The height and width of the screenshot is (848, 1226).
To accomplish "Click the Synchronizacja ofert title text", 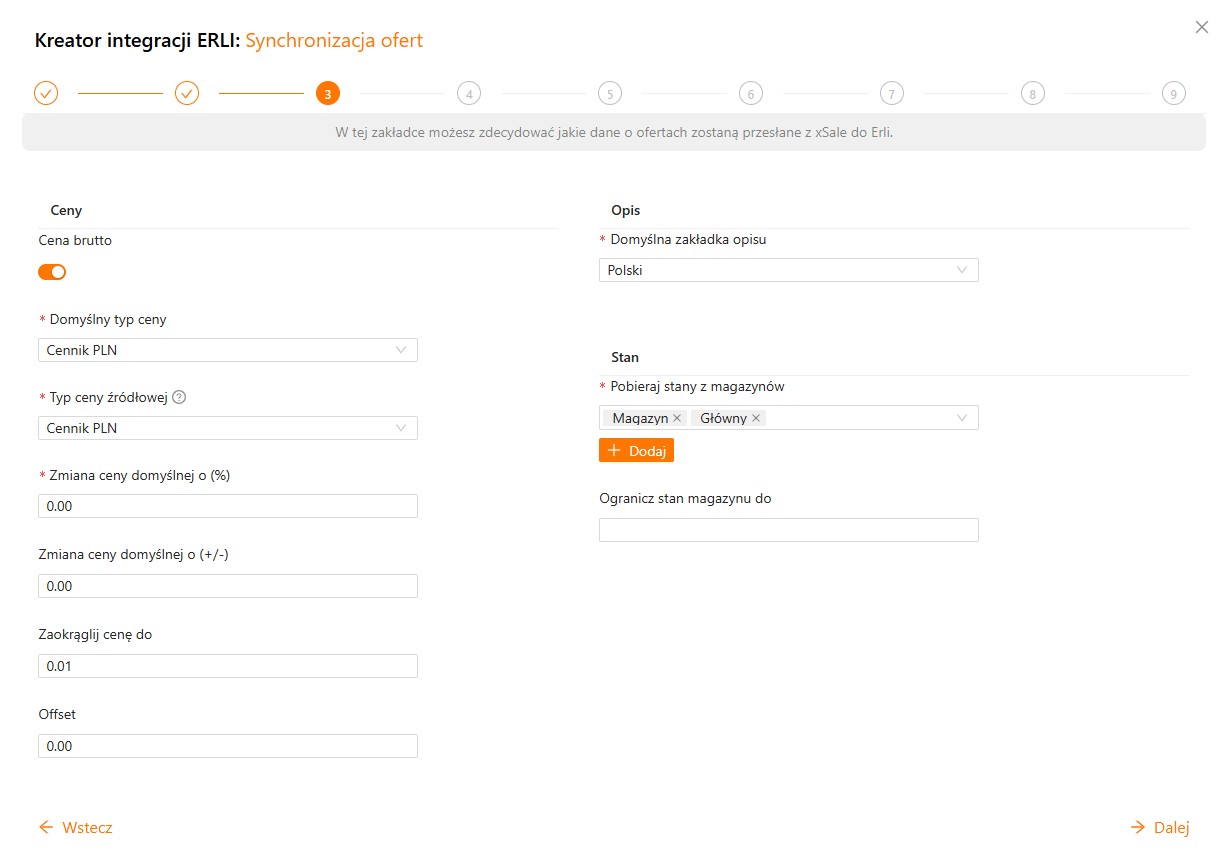I will pyautogui.click(x=334, y=41).
